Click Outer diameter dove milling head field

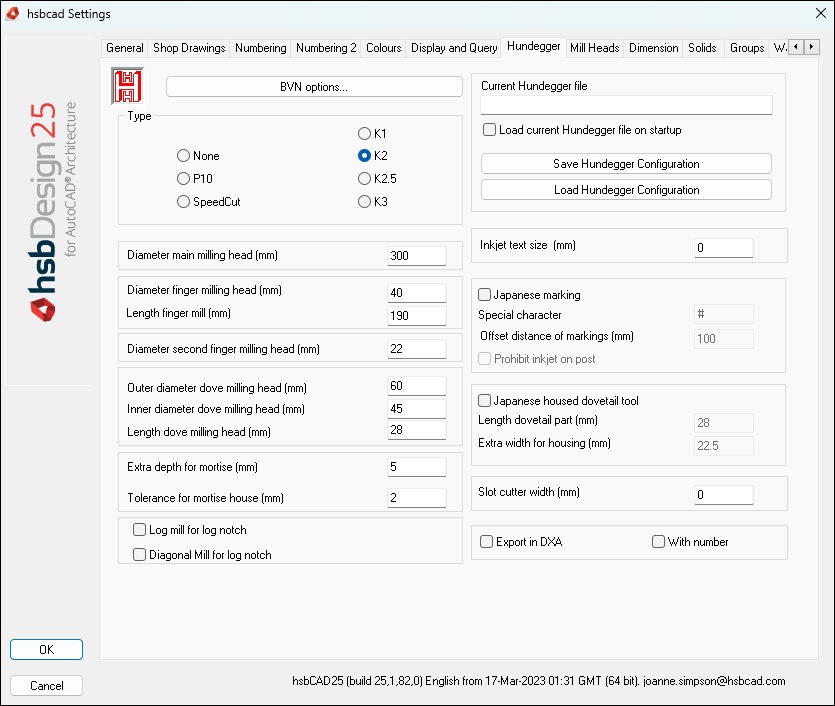pyautogui.click(x=416, y=385)
